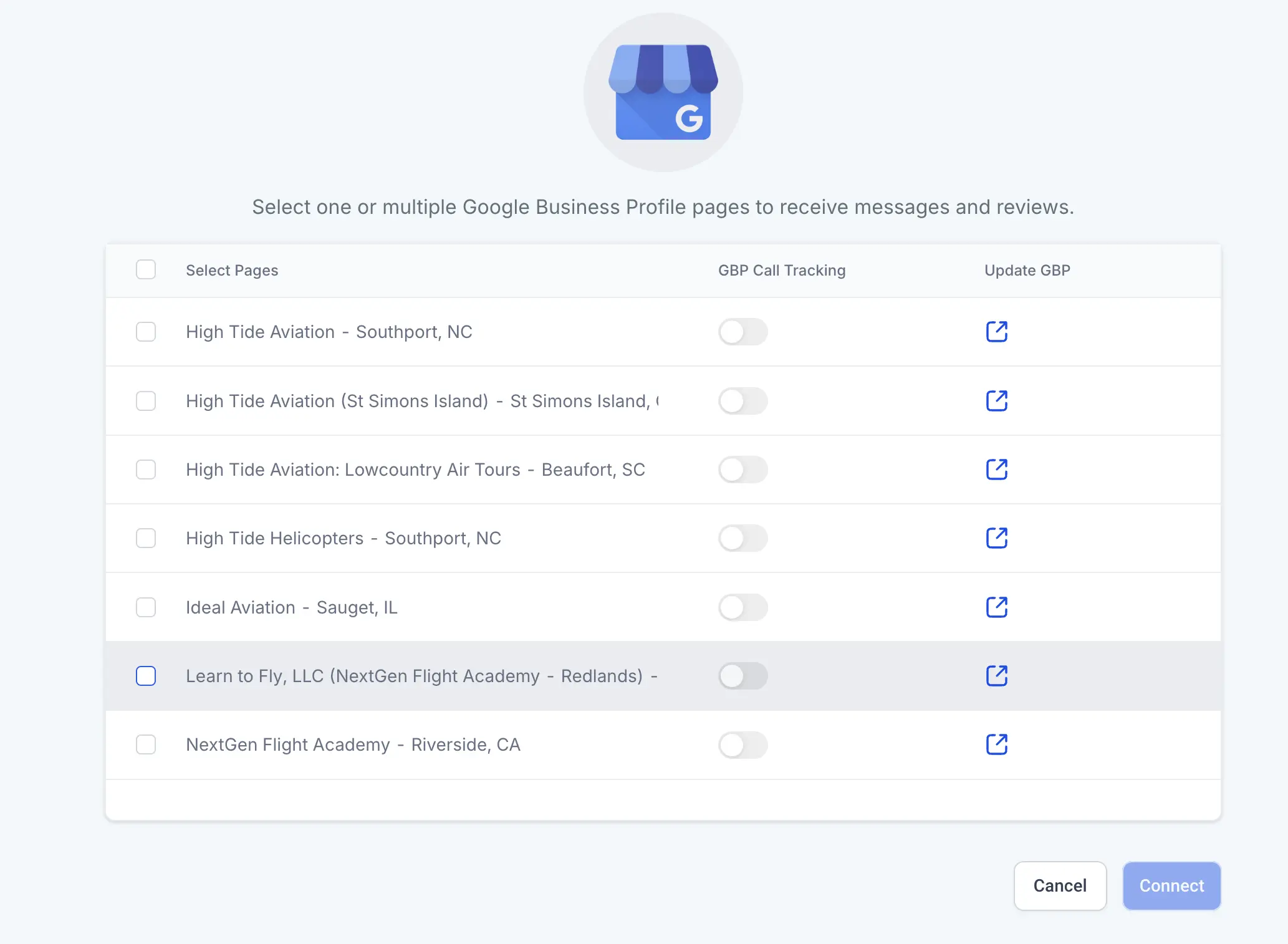Image resolution: width=1288 pixels, height=944 pixels.
Task: Toggle call tracking for High Tide Helicopters
Action: pyautogui.click(x=743, y=538)
